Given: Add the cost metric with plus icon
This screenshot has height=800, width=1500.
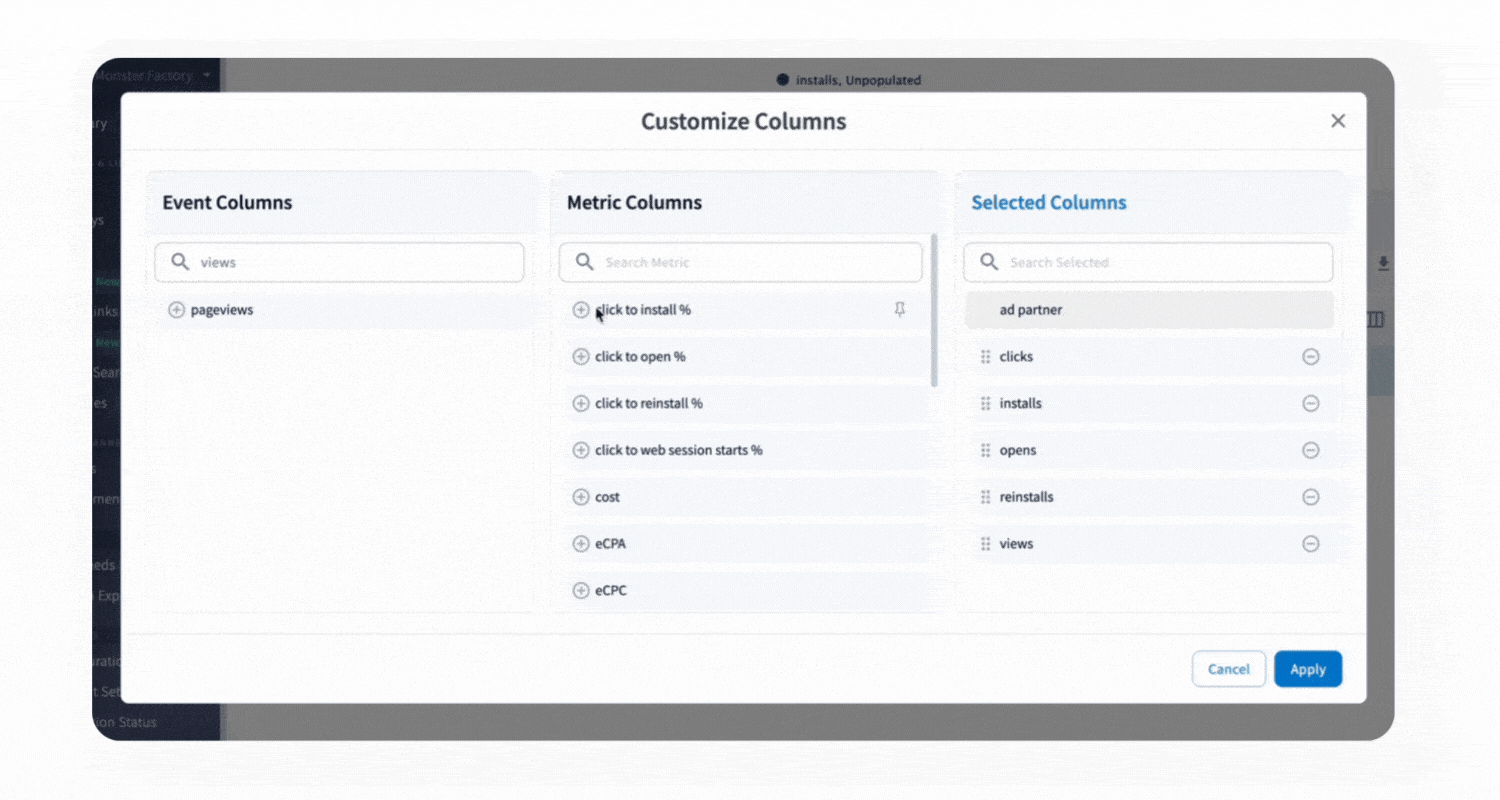Looking at the screenshot, I should point(580,497).
